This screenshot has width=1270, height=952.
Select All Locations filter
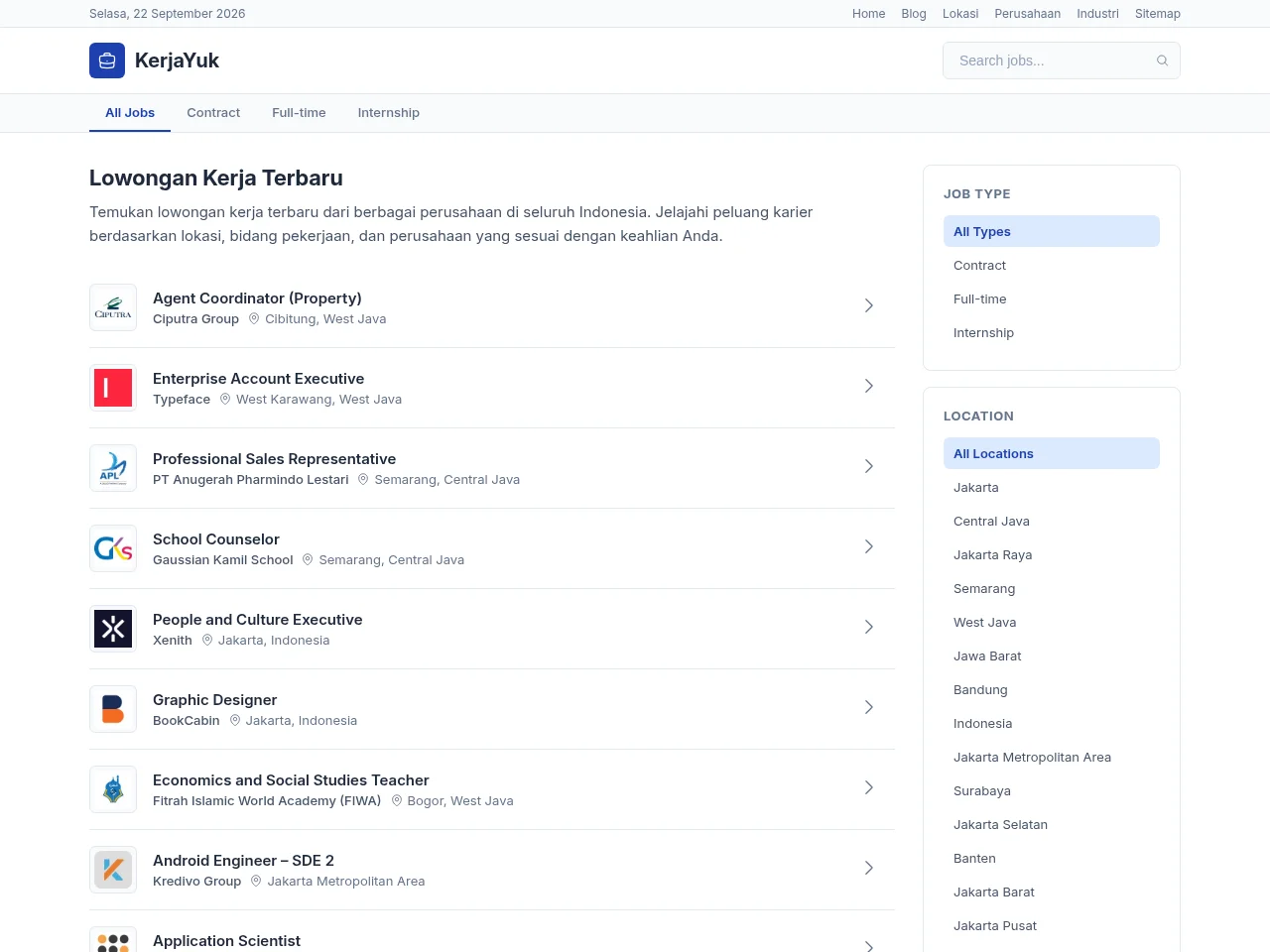click(1052, 453)
